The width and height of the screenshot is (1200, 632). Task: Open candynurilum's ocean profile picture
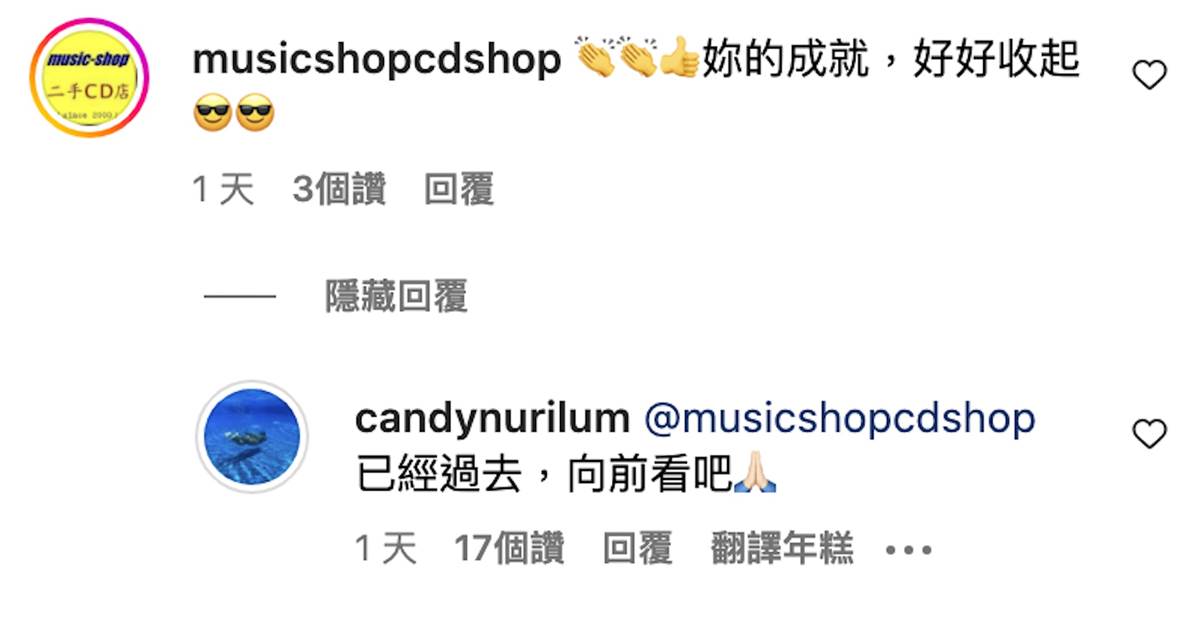252,437
